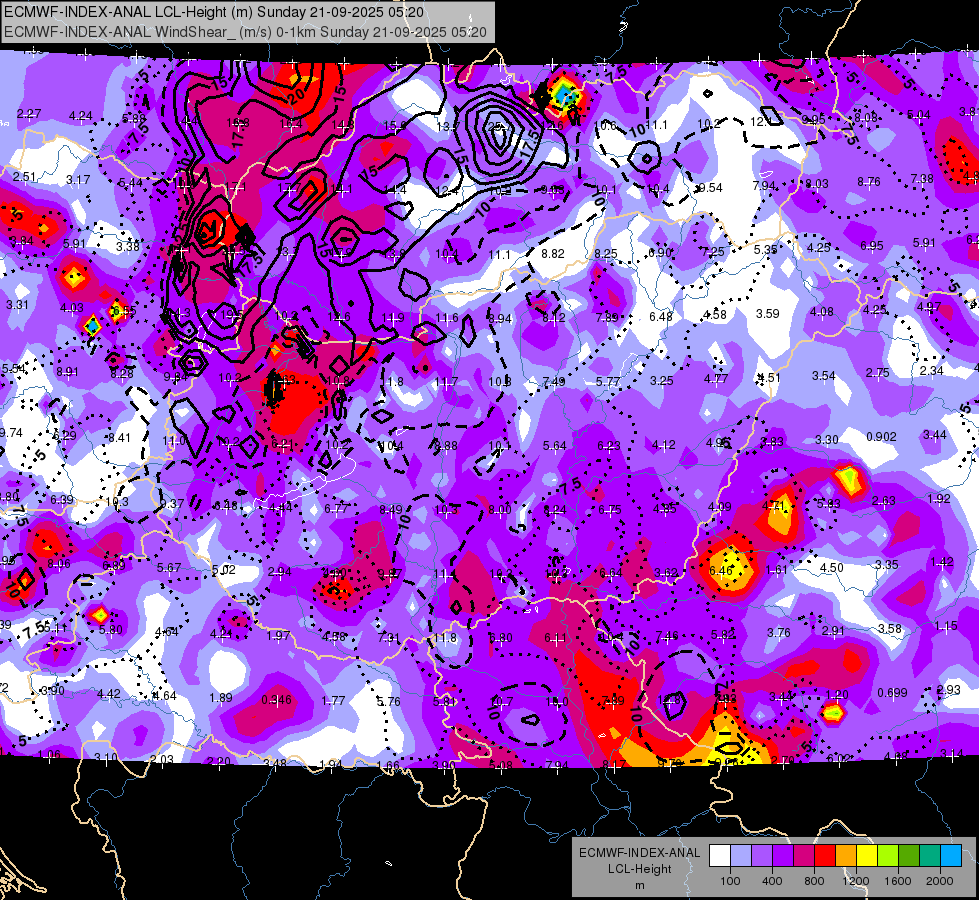Click the map value 3.30
The height and width of the screenshot is (900, 979).
827,440
